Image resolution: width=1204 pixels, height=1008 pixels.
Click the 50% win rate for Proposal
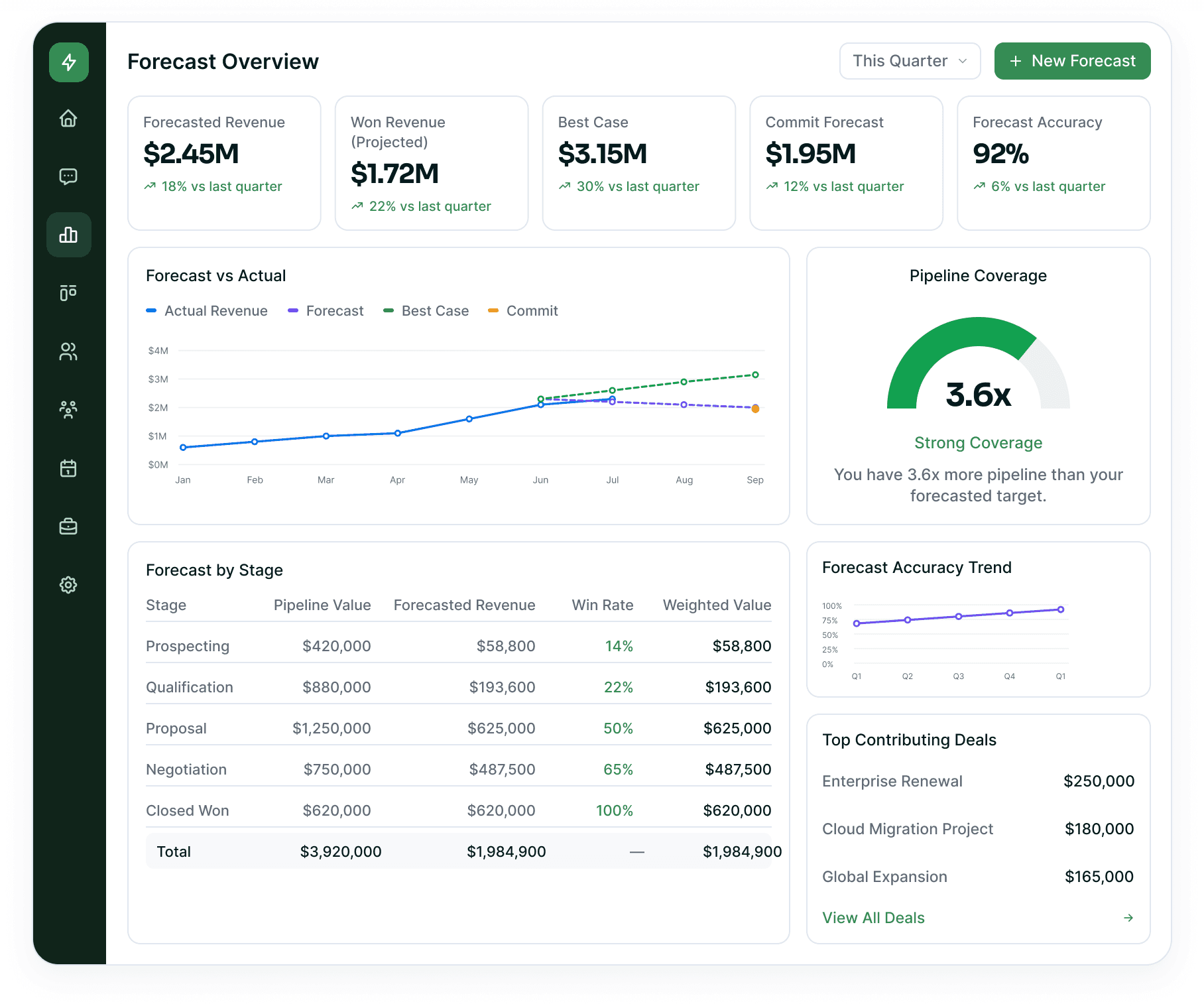pyautogui.click(x=618, y=728)
